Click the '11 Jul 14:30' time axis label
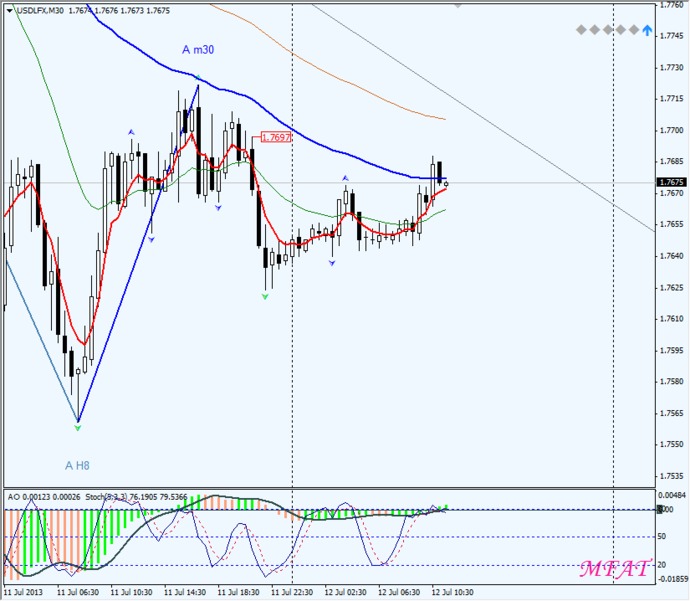 pos(185,592)
